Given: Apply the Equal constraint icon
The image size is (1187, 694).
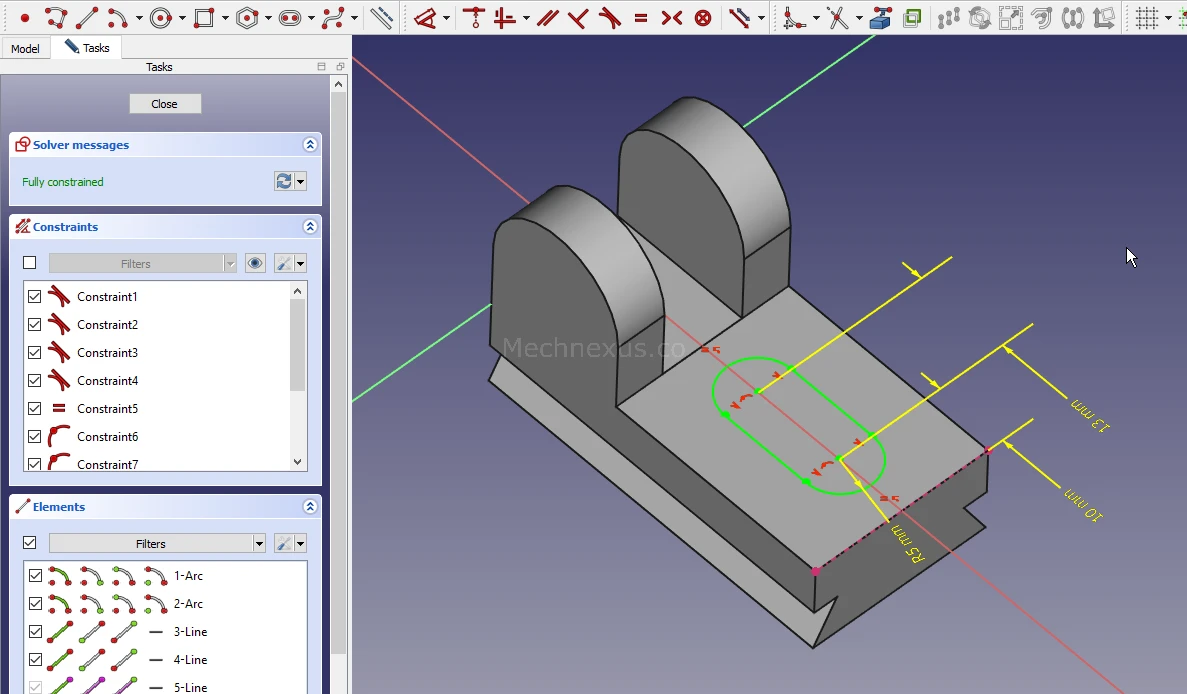Looking at the screenshot, I should pyautogui.click(x=641, y=18).
